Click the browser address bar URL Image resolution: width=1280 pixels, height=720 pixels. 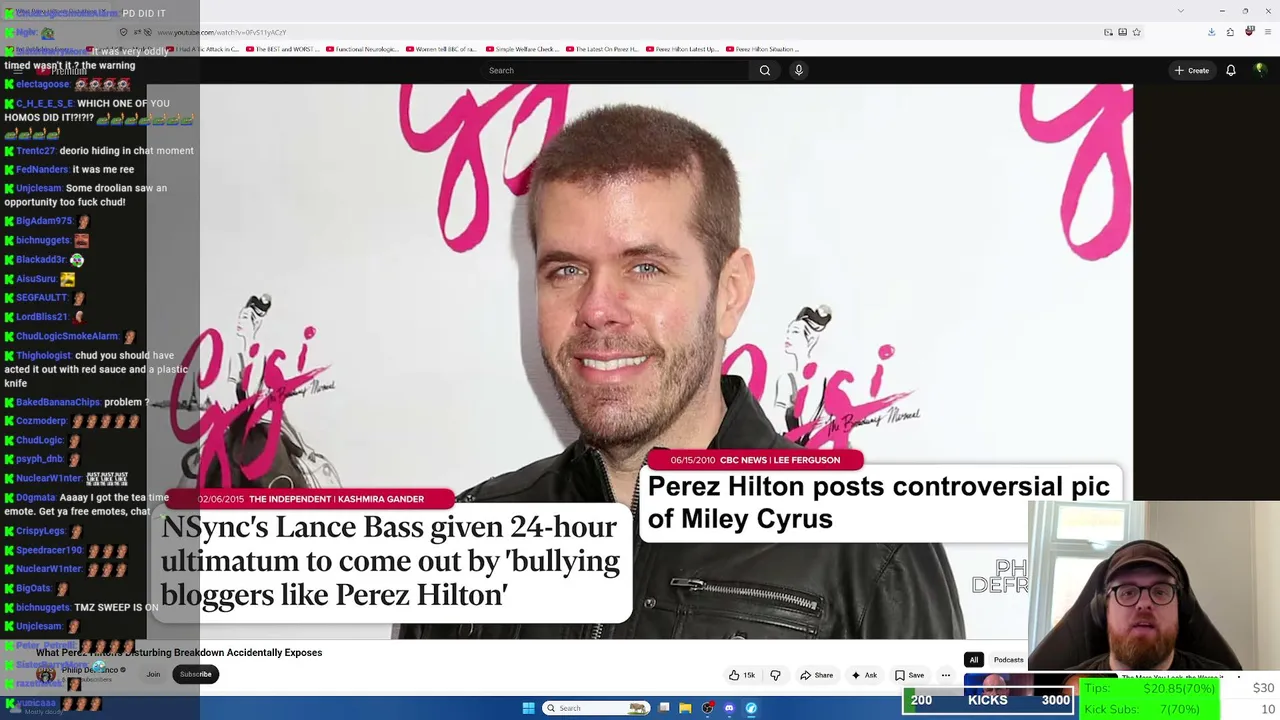click(222, 32)
